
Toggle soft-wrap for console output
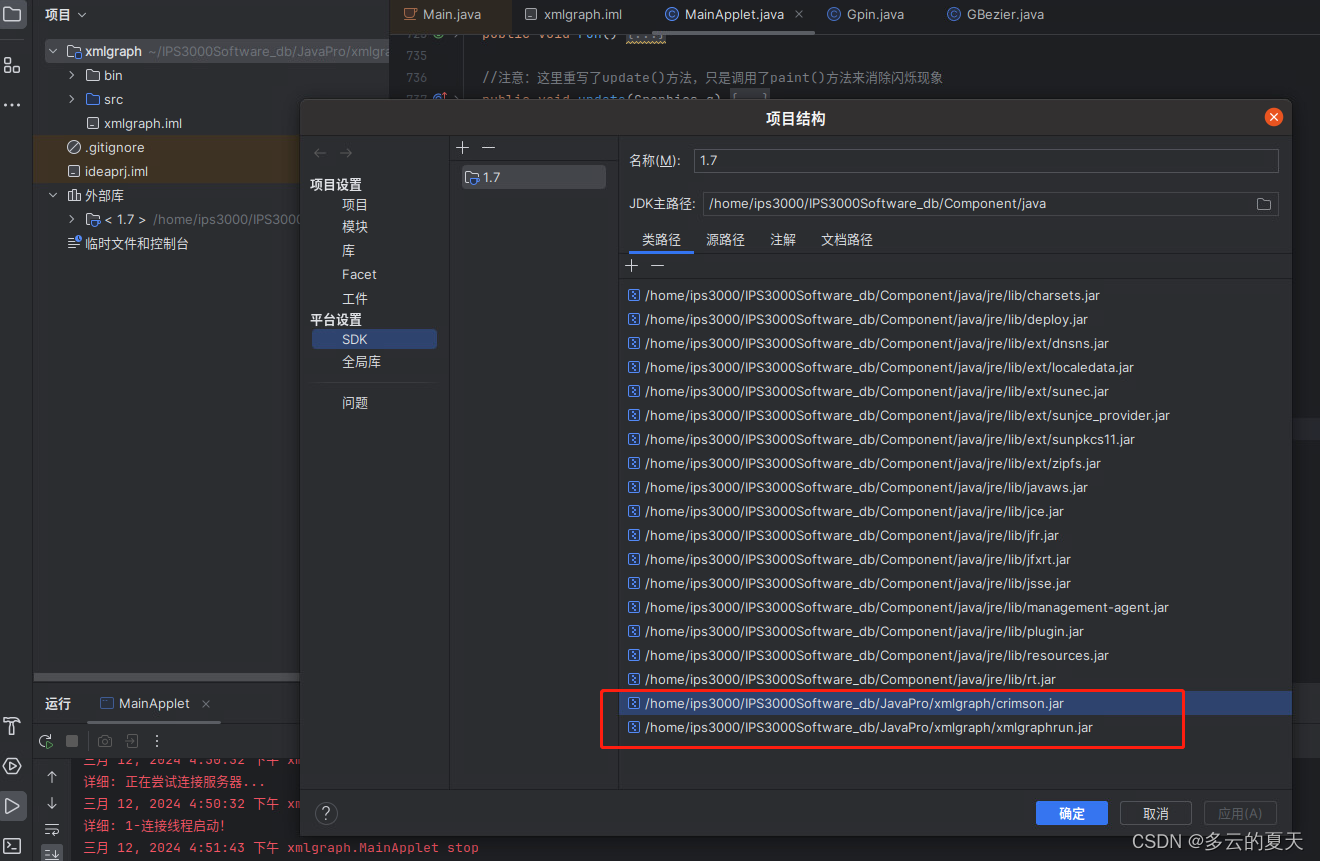(51, 829)
